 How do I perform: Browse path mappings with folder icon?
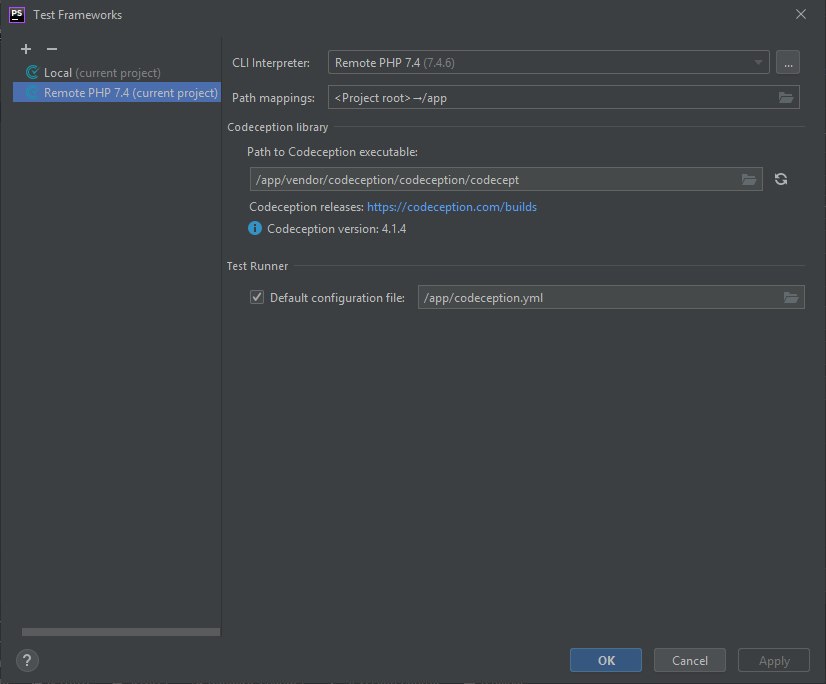[x=785, y=97]
